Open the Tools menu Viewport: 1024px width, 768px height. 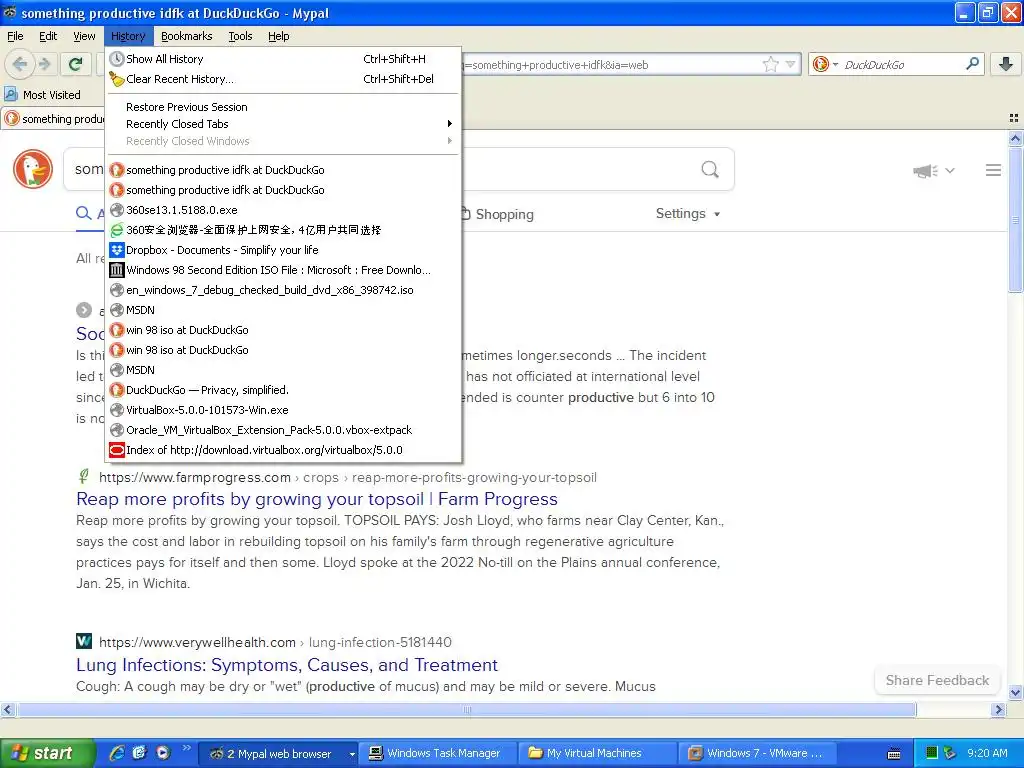pos(240,36)
